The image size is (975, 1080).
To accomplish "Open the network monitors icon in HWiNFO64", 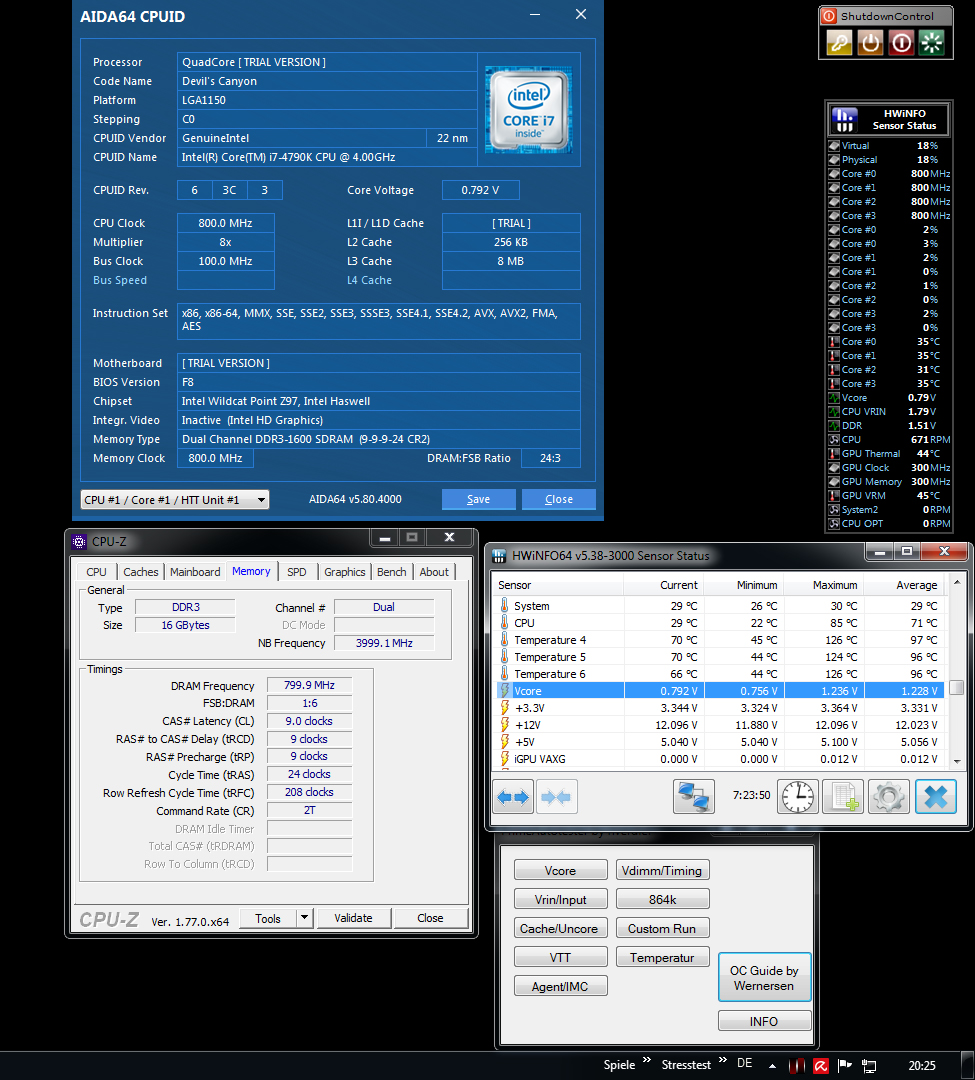I will pyautogui.click(x=693, y=797).
